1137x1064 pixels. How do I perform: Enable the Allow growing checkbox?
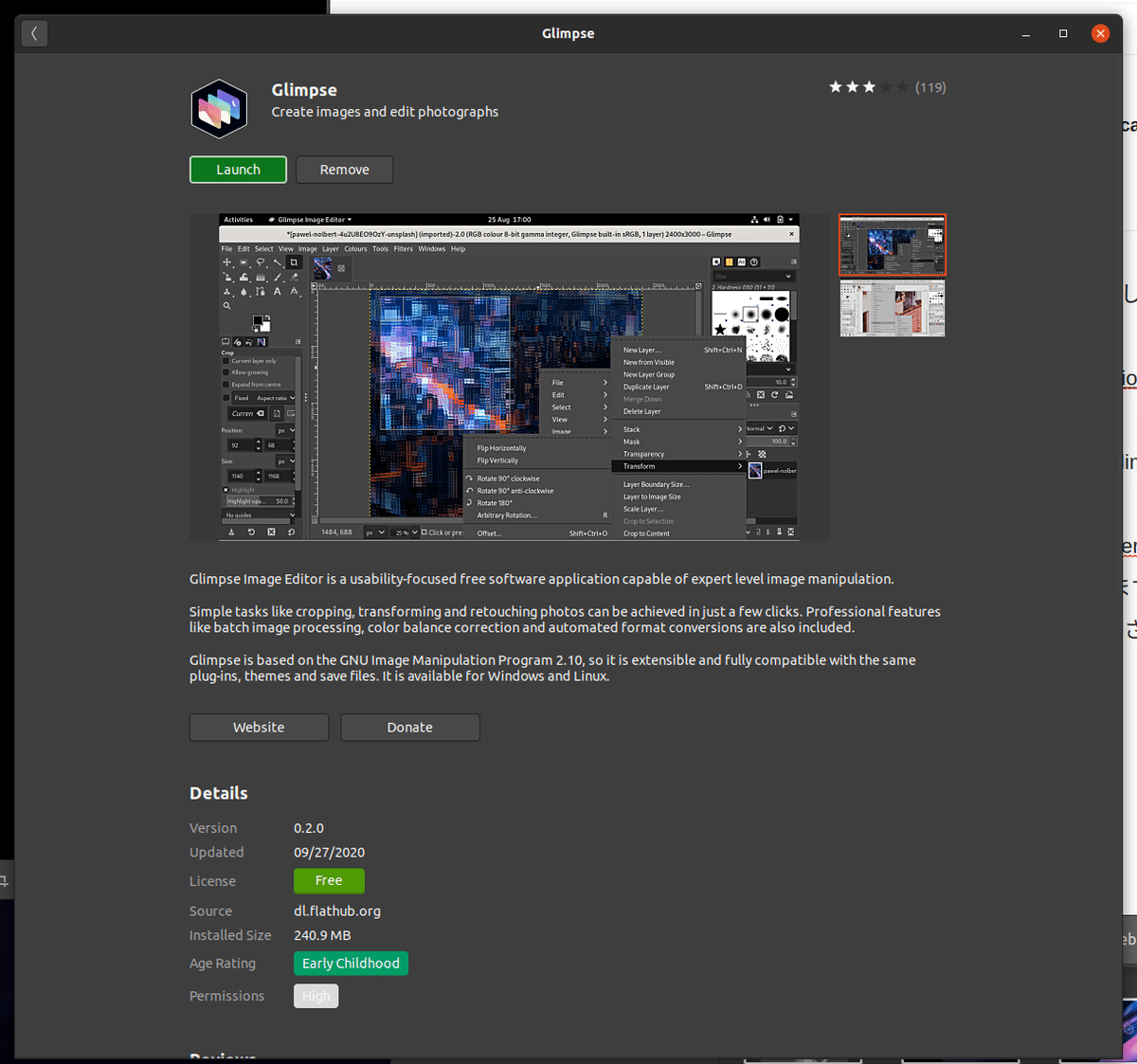pos(226,372)
